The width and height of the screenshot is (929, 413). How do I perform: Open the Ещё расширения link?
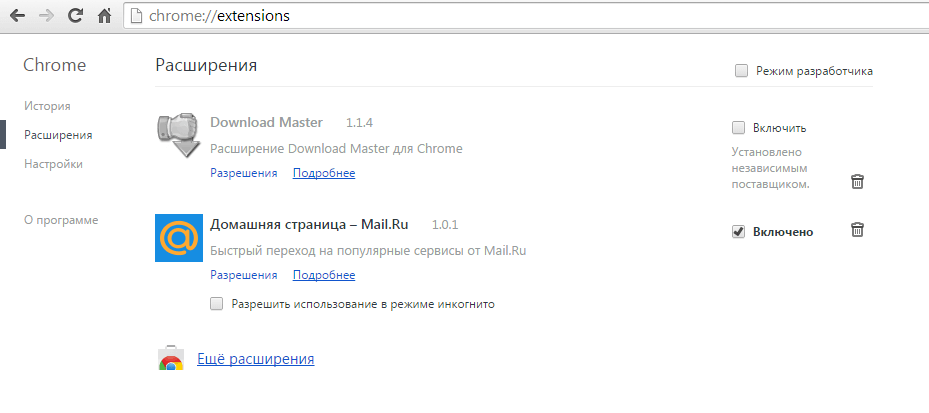(x=255, y=359)
